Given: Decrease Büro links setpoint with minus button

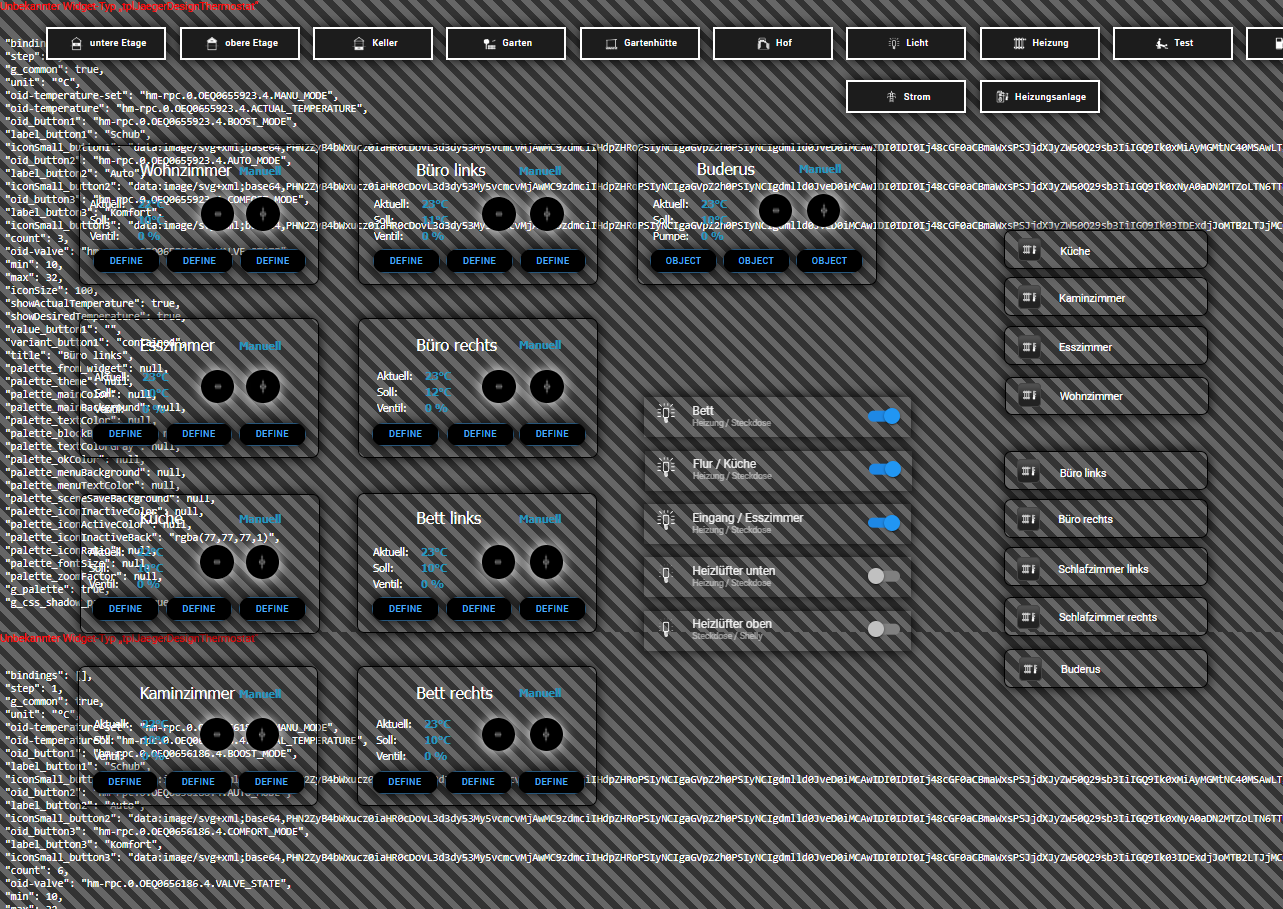Looking at the screenshot, I should click(x=499, y=213).
